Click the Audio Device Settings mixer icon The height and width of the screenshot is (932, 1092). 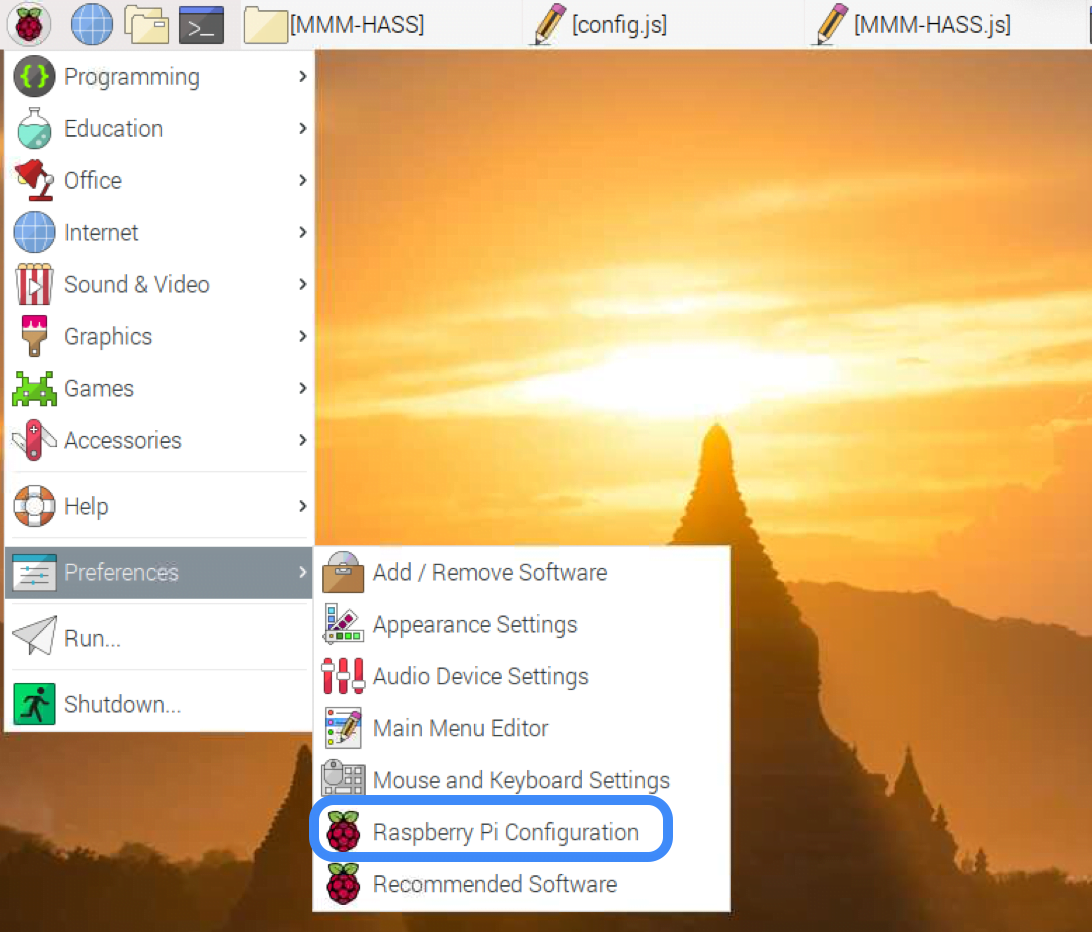342,676
